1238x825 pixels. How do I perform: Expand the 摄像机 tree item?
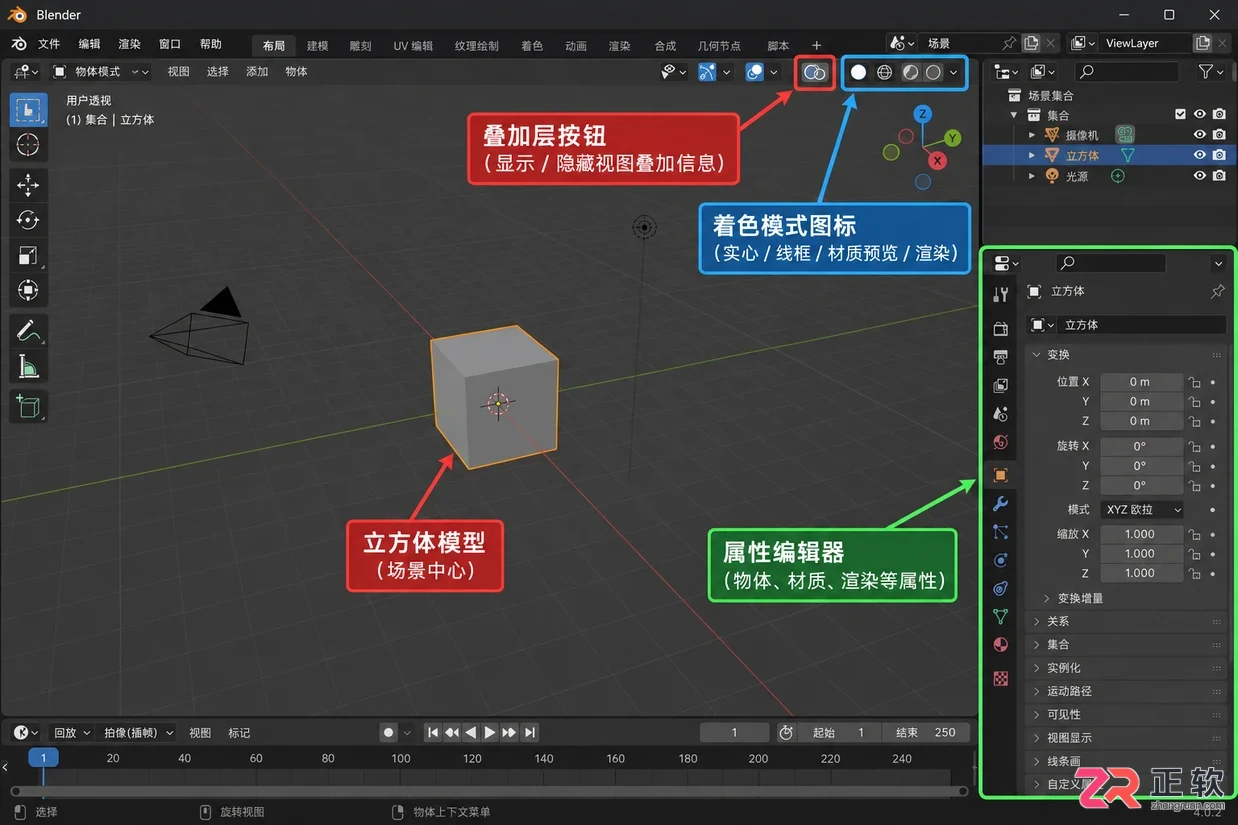[x=1032, y=135]
